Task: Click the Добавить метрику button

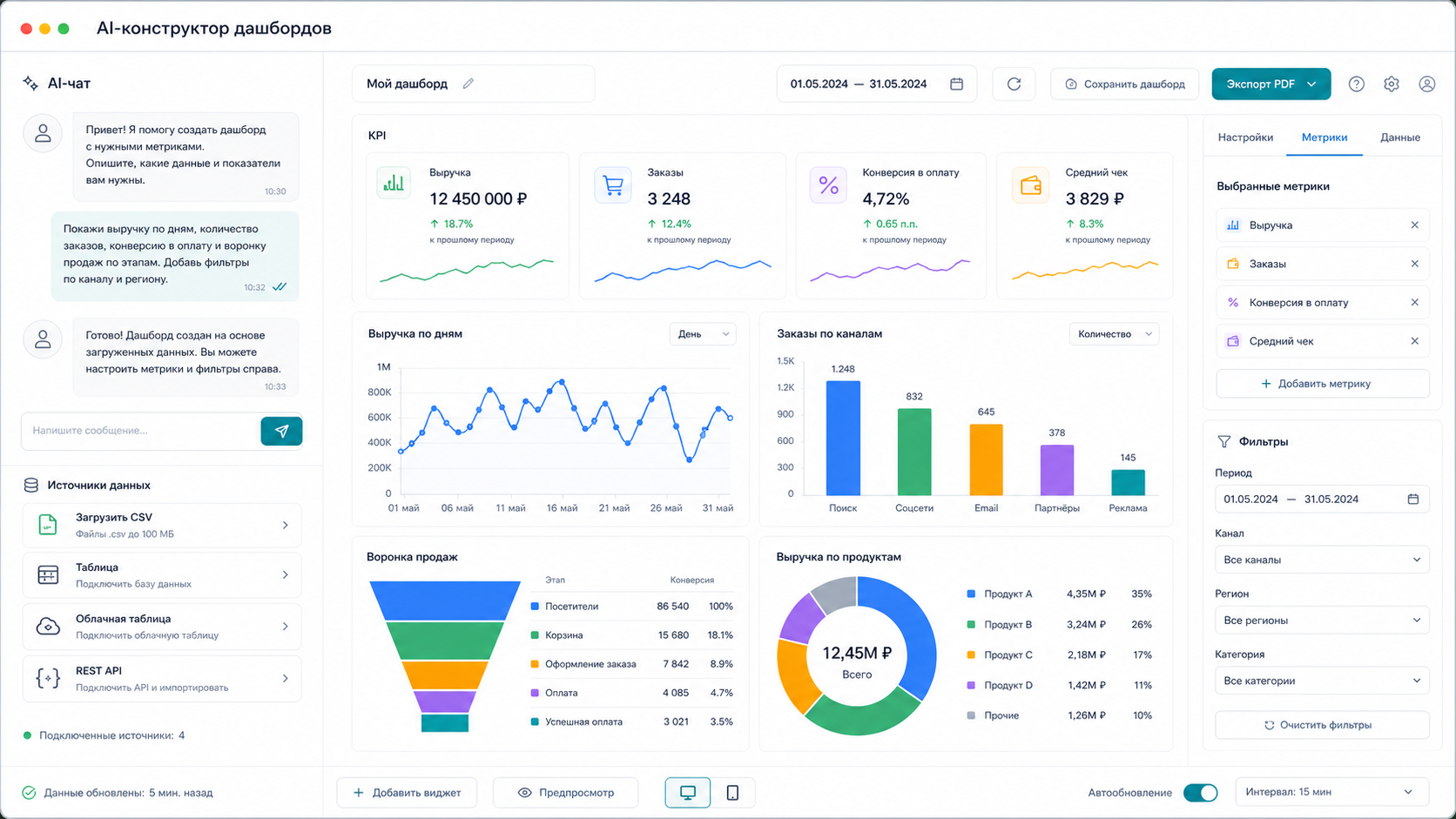Action: pos(1322,383)
